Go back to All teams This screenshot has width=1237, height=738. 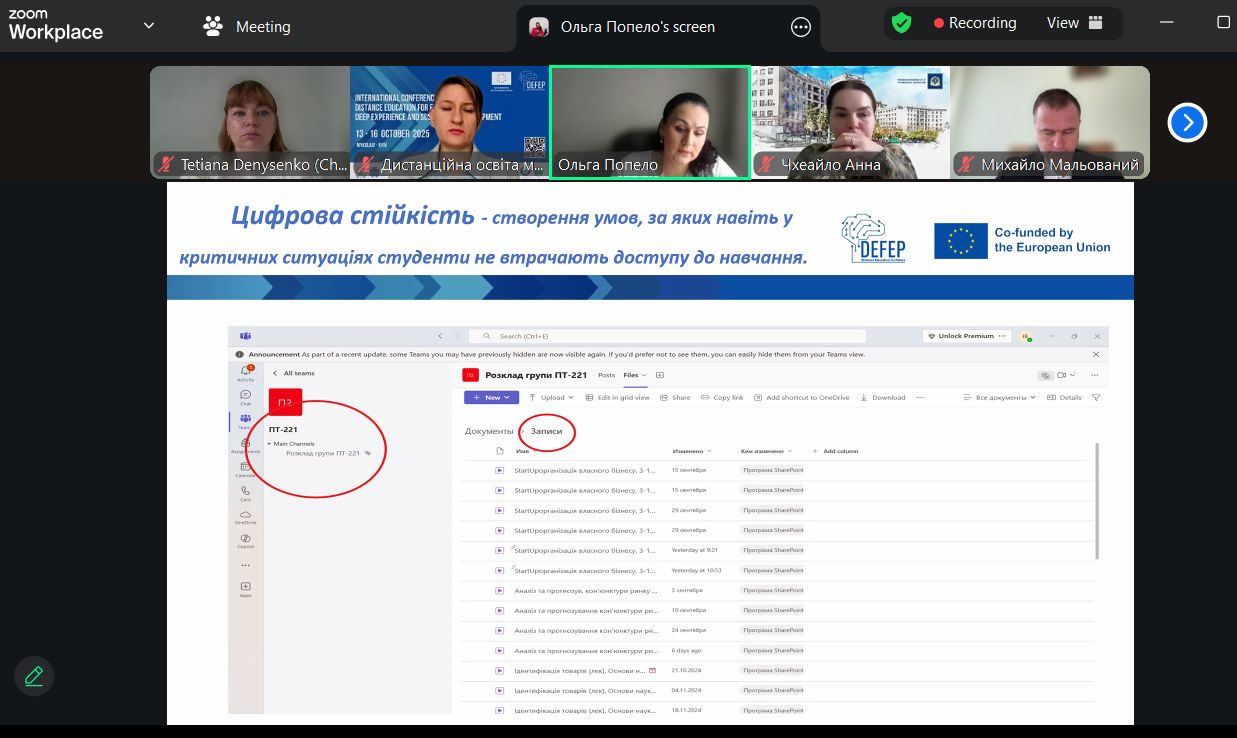[x=293, y=373]
